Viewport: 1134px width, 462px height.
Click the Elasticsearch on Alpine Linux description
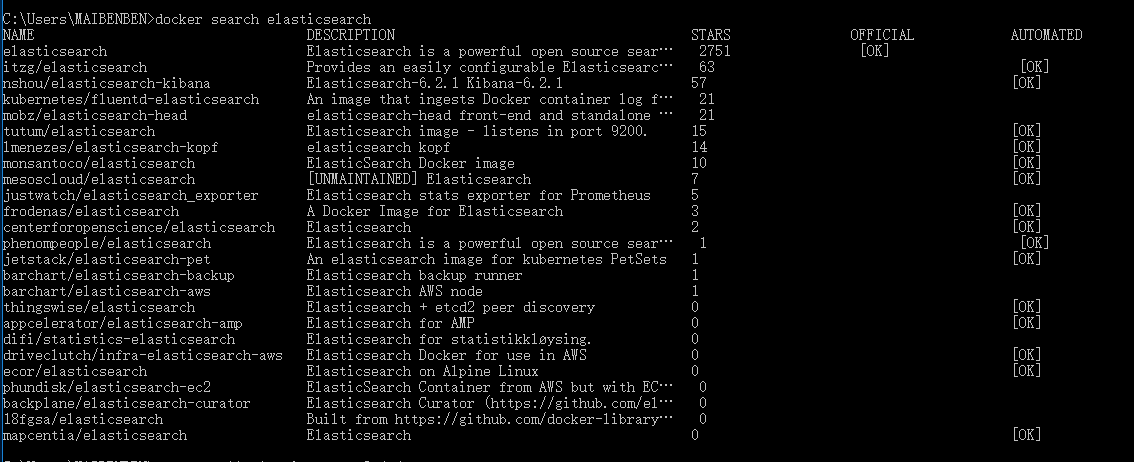click(422, 371)
